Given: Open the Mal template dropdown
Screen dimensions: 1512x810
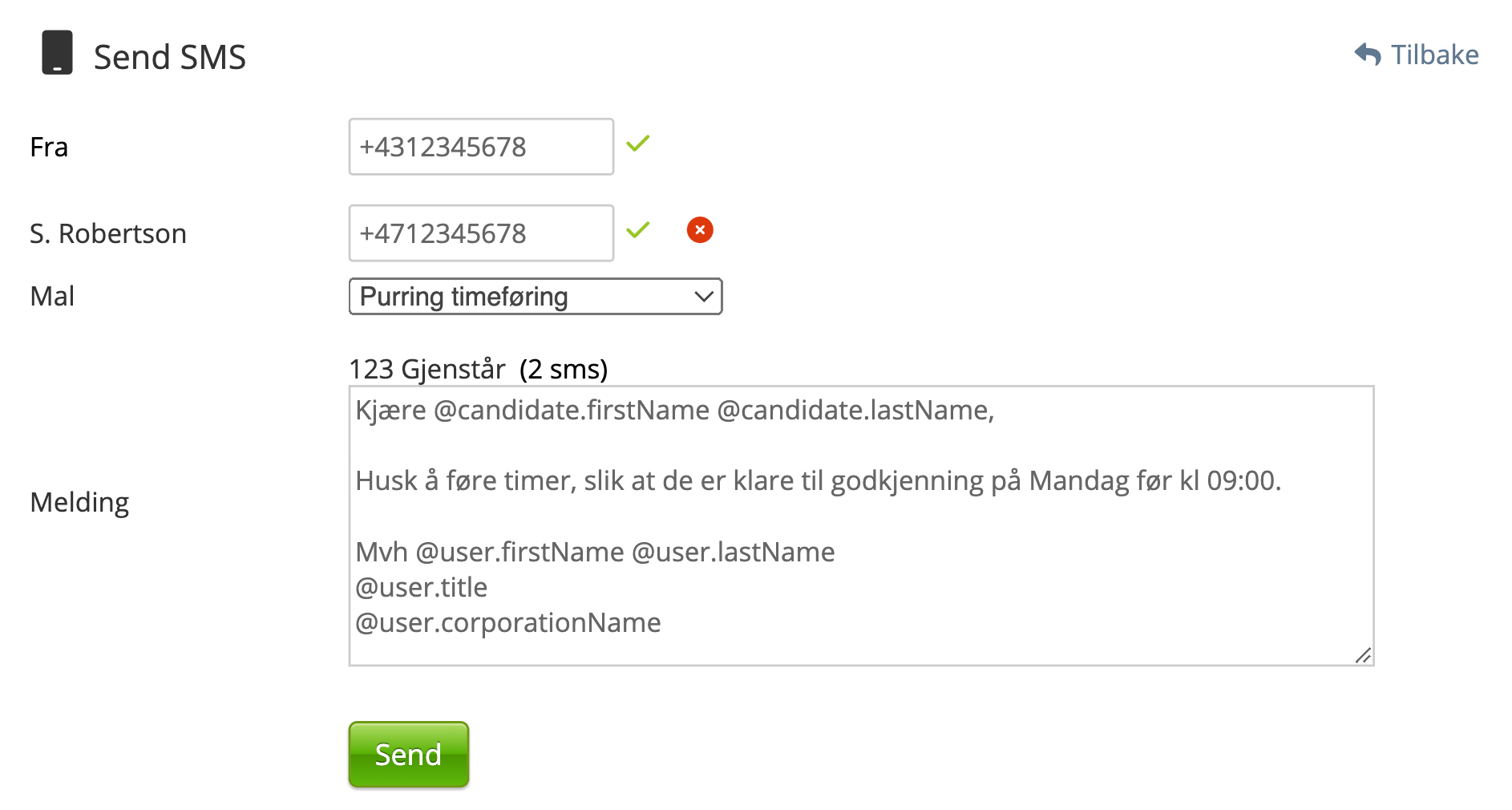Looking at the screenshot, I should pos(535,297).
